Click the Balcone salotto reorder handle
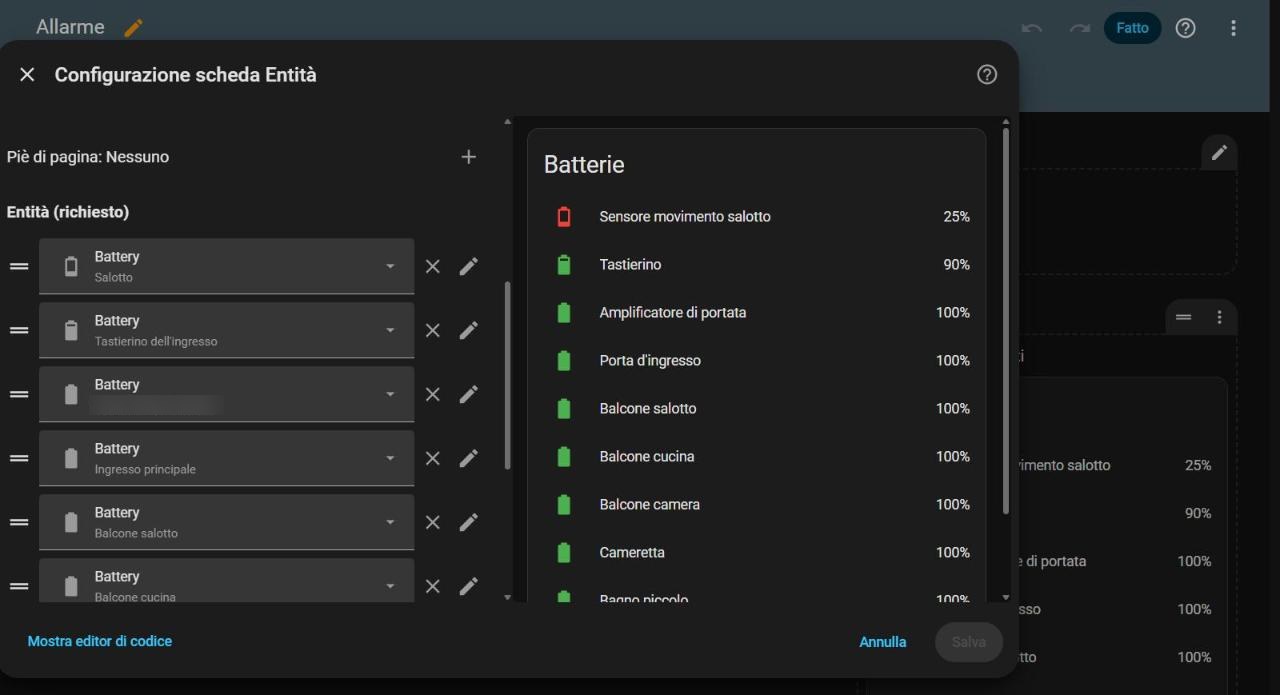The width and height of the screenshot is (1280, 695). (19, 522)
